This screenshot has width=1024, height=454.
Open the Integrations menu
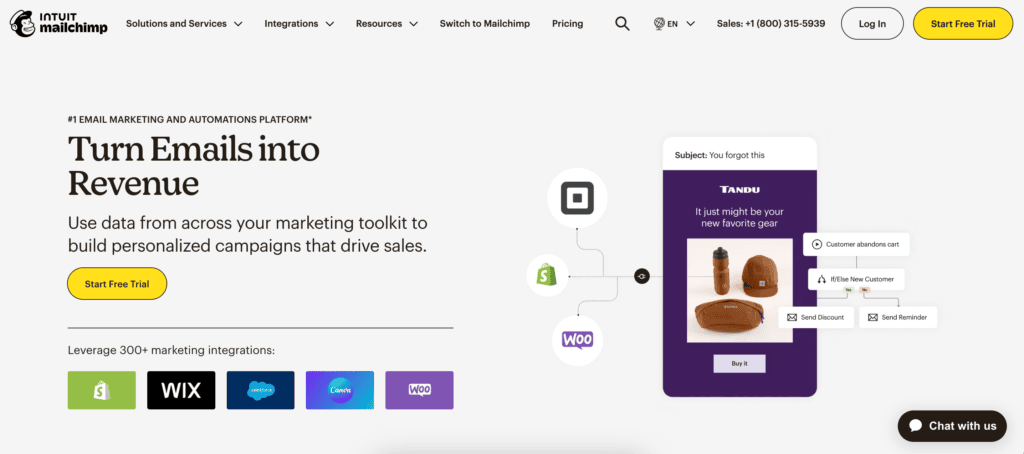[x=299, y=24]
